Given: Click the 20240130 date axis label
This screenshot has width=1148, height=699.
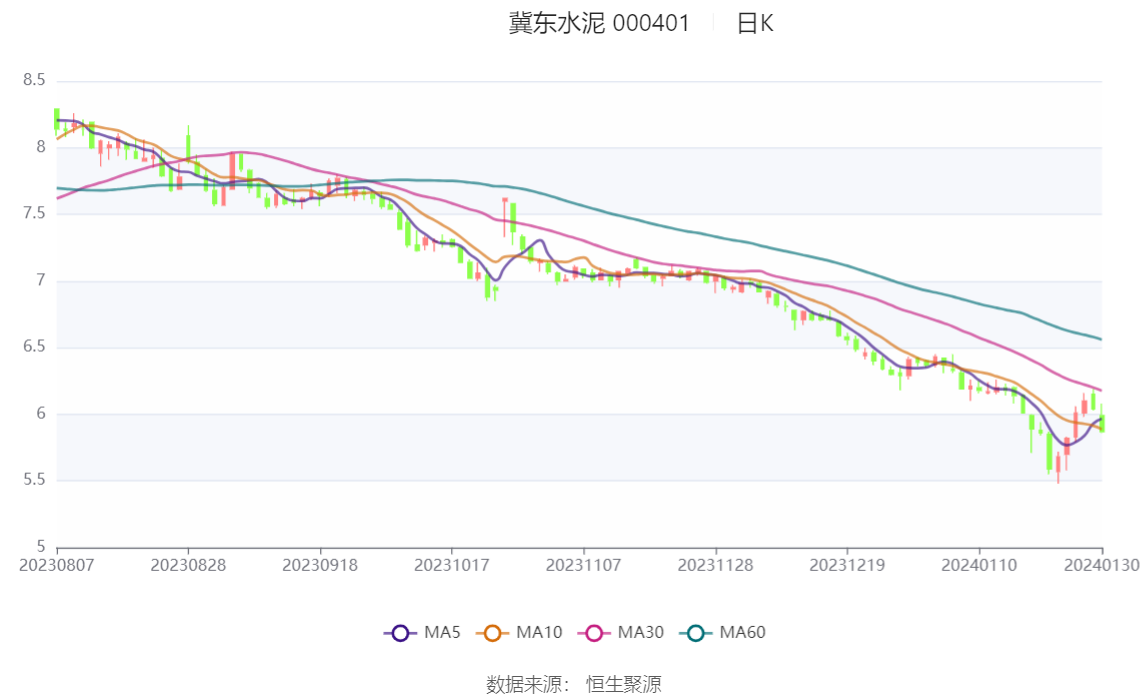Looking at the screenshot, I should 1102,566.
